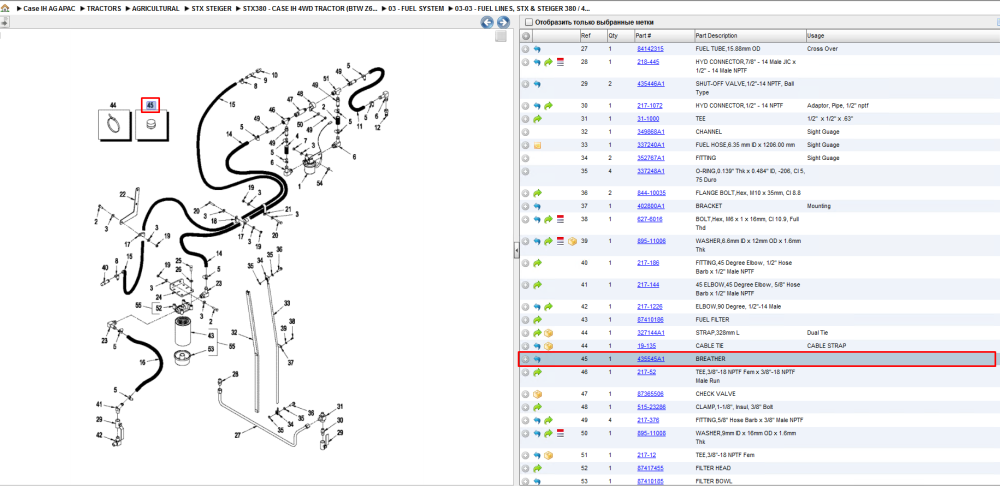Select callout 45 label in diagram
1000x486 pixels.
(x=151, y=105)
